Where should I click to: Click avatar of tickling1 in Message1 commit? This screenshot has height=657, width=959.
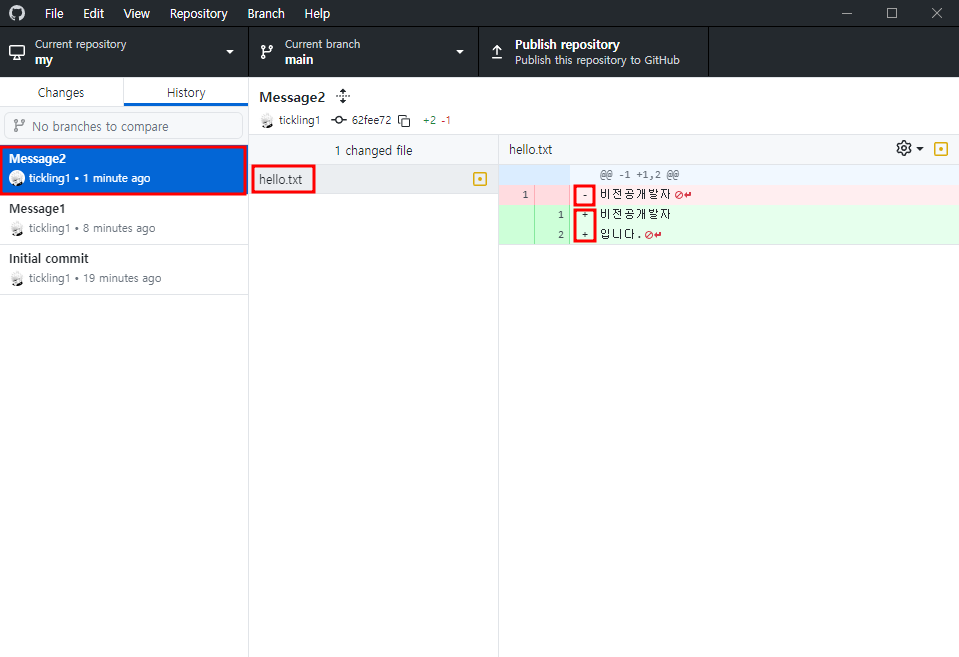pyautogui.click(x=17, y=228)
